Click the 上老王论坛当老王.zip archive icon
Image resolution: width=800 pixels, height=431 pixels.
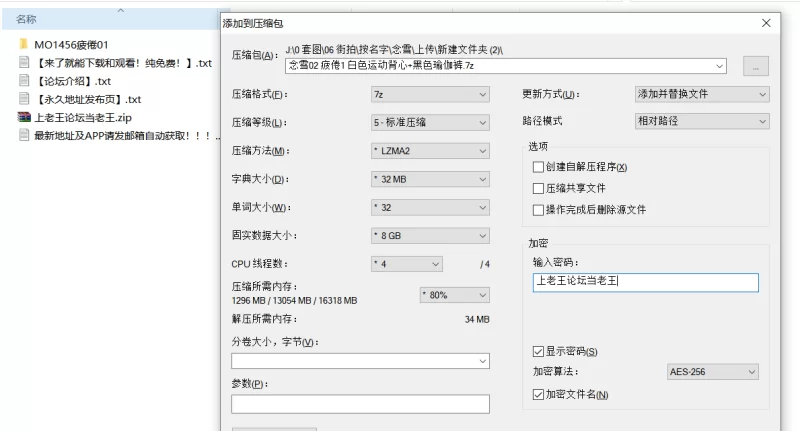pos(24,117)
